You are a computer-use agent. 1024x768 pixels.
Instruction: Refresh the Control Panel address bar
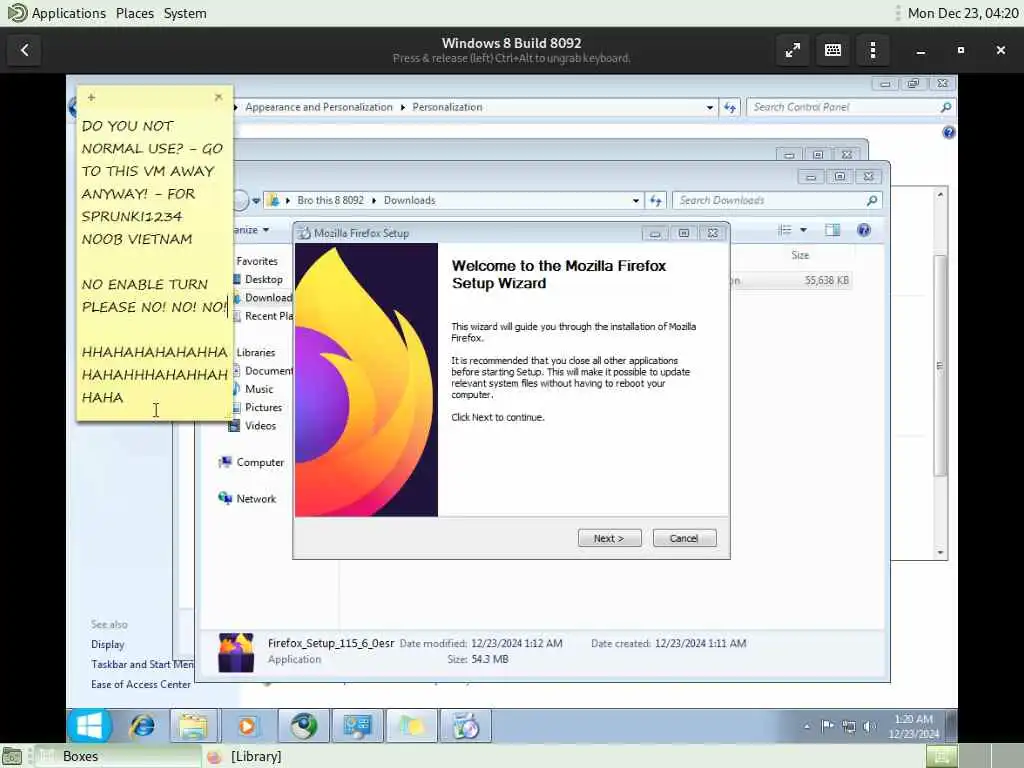[729, 107]
